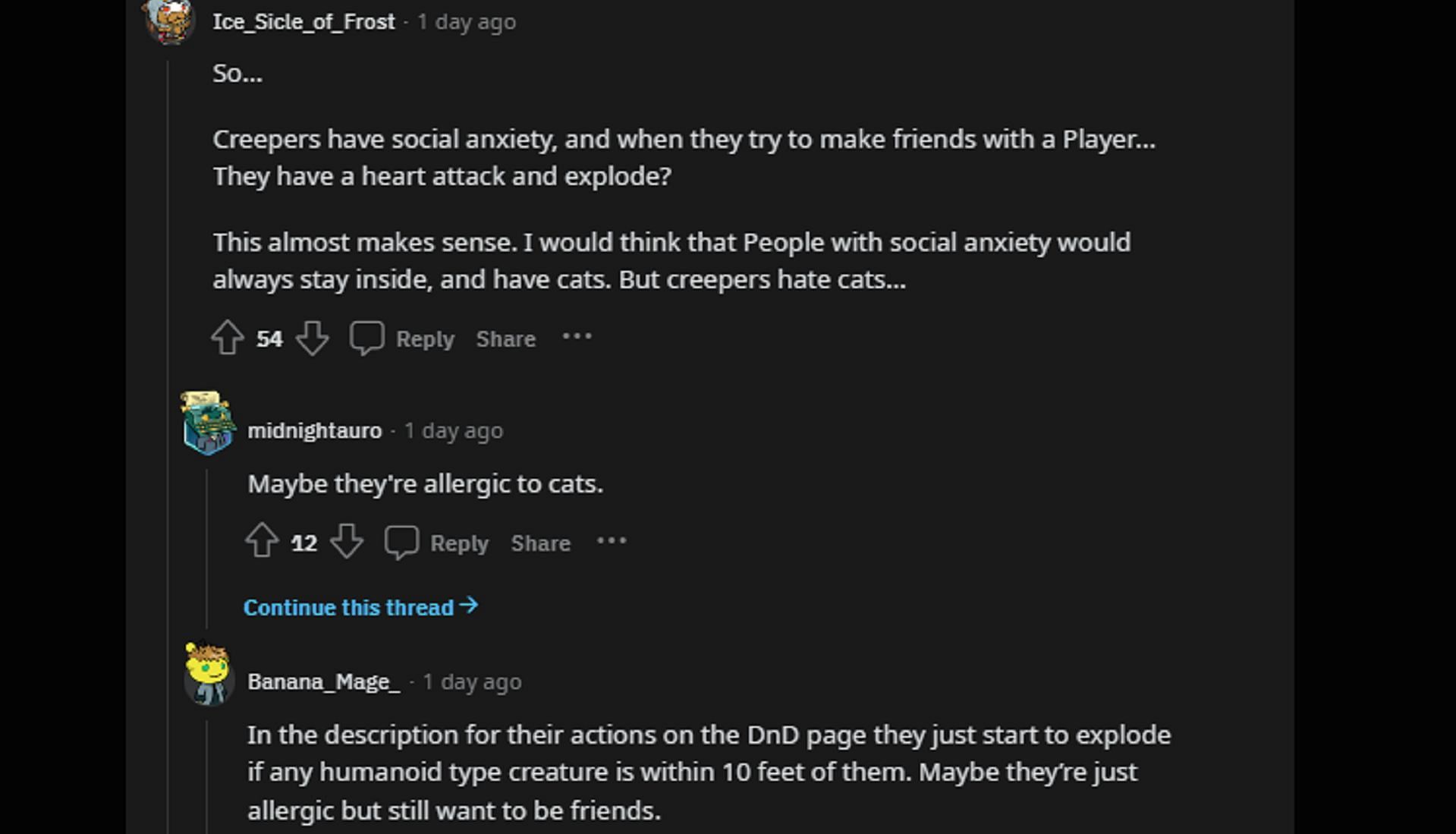The width and height of the screenshot is (1456, 834).
Task: Share Ice_Sicle_of_Frost's comment
Action: pos(505,338)
